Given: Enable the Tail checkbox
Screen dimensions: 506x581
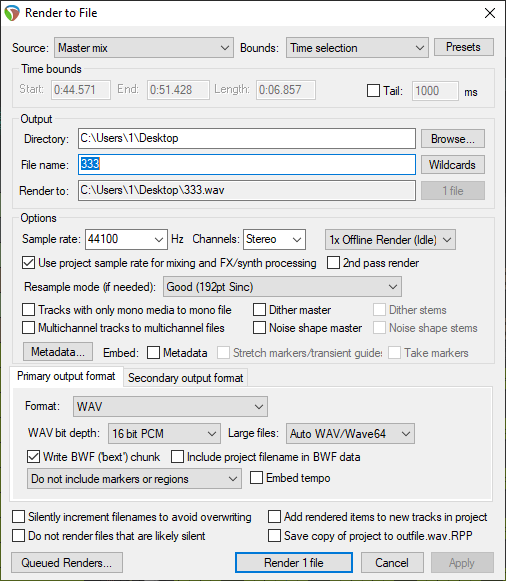Looking at the screenshot, I should point(373,90).
